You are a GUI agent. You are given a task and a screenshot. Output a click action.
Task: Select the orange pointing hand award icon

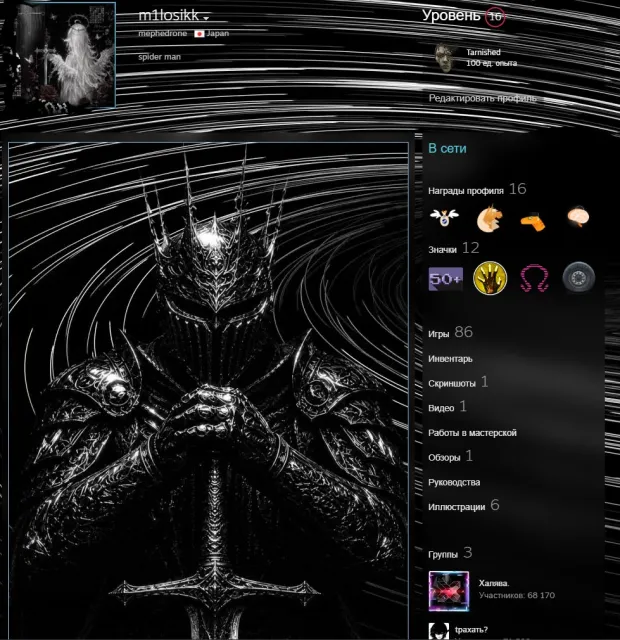533,222
